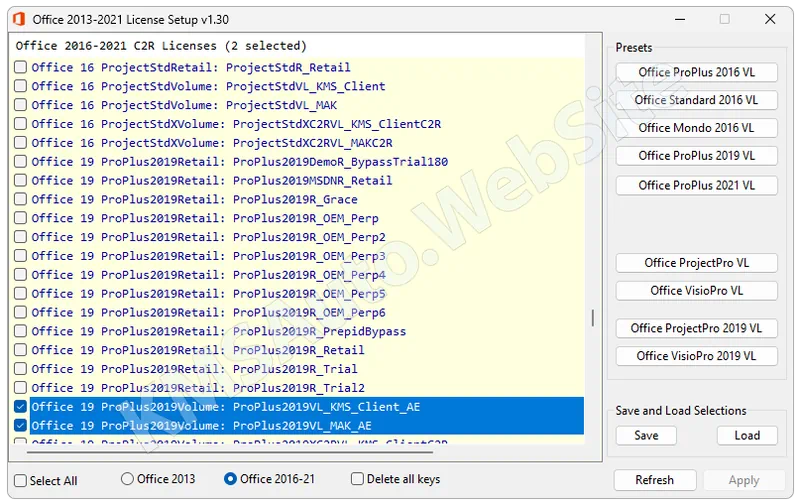
Task: Select the ProPlus2019R_PrepidBypass row
Action: point(298,331)
